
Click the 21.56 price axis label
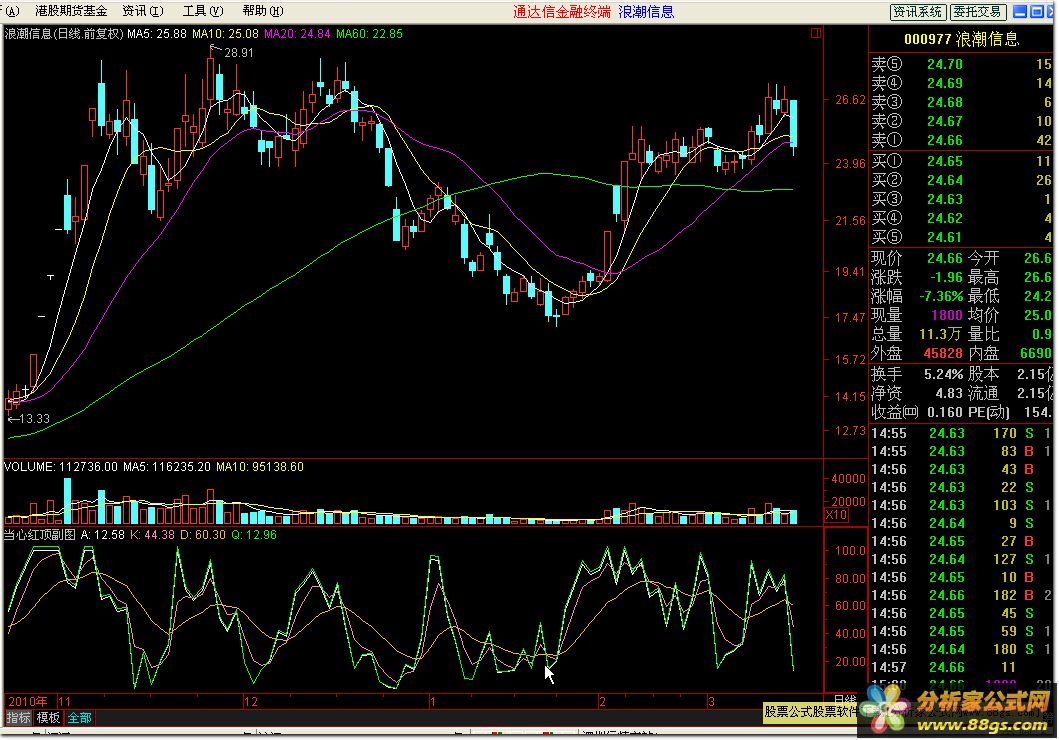tap(850, 221)
